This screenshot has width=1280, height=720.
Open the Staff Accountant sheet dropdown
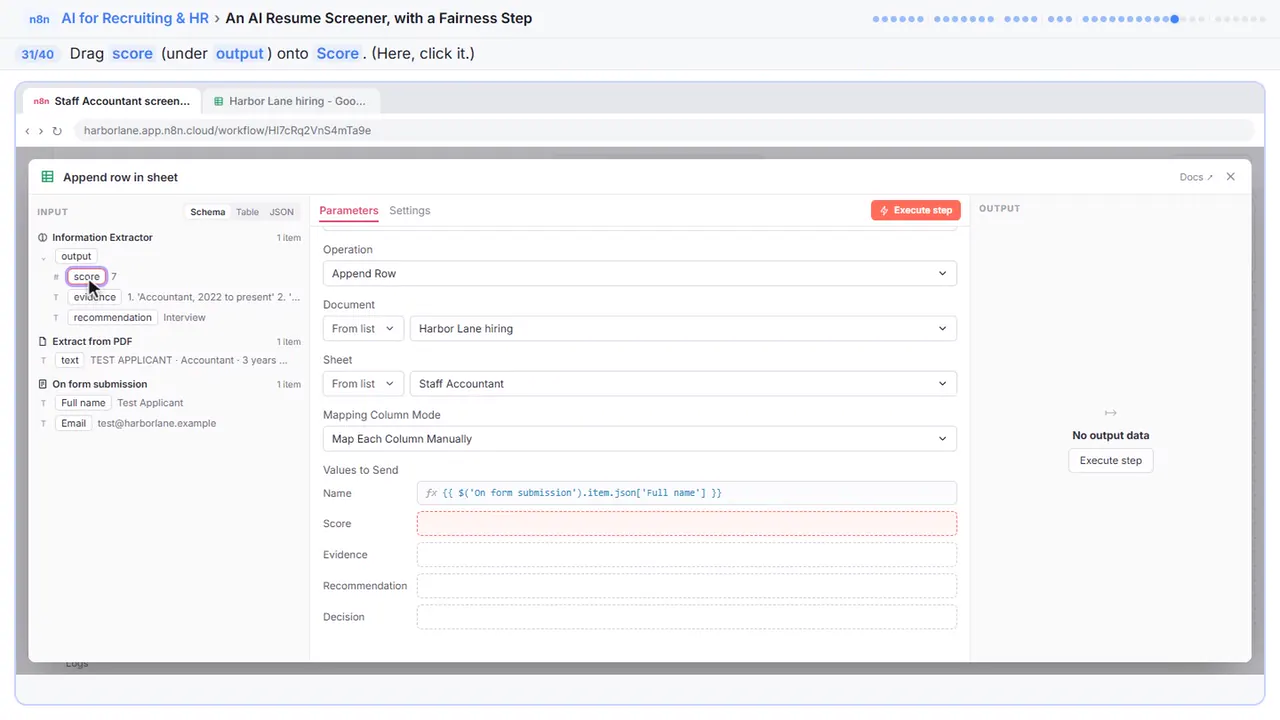click(683, 384)
